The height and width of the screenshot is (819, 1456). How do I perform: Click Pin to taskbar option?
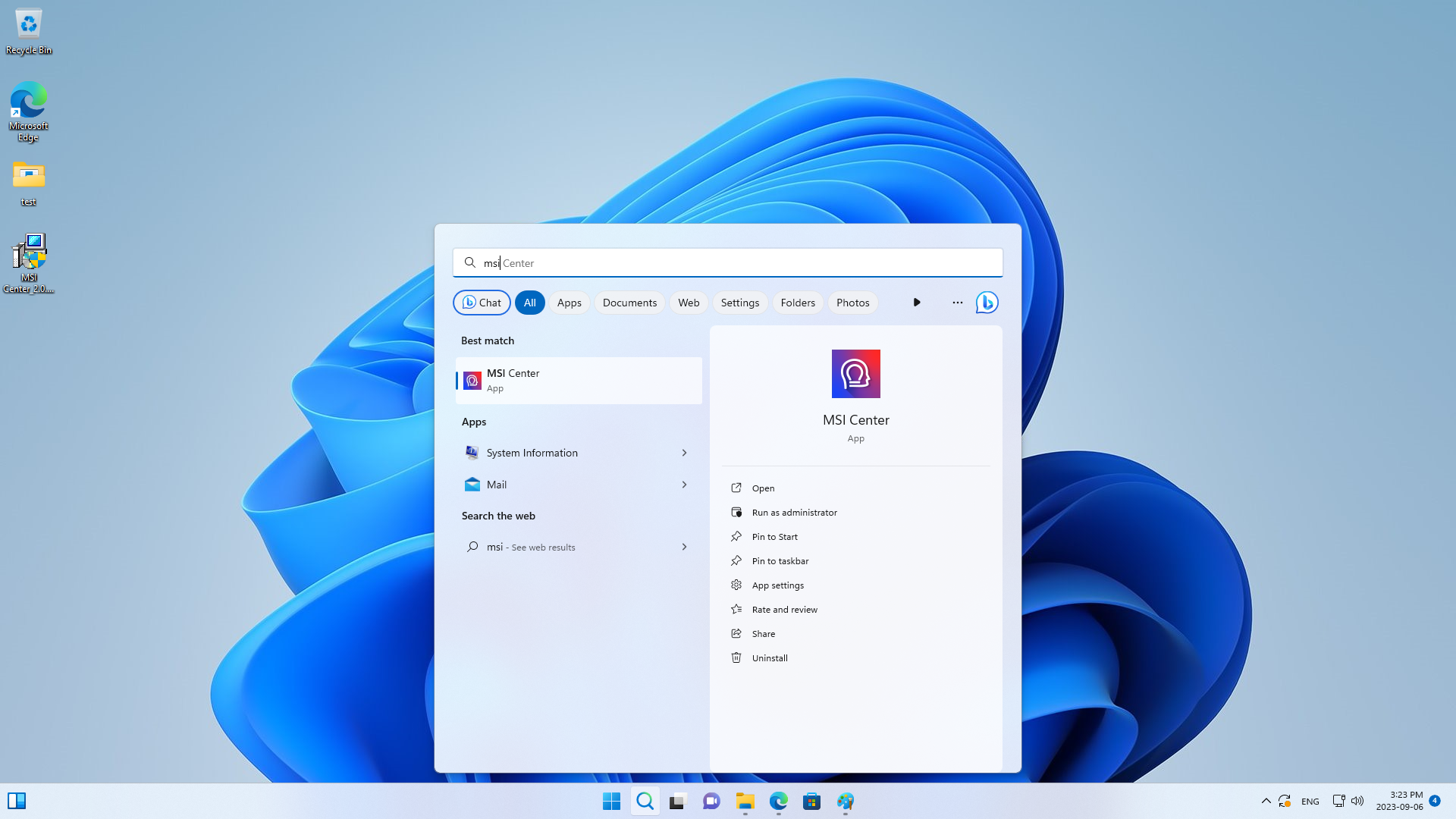tap(780, 560)
